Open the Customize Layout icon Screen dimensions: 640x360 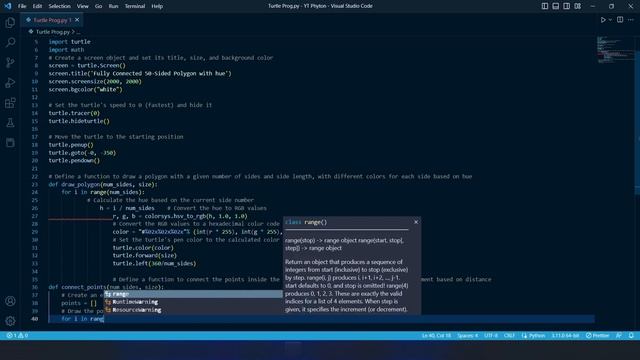578,6
